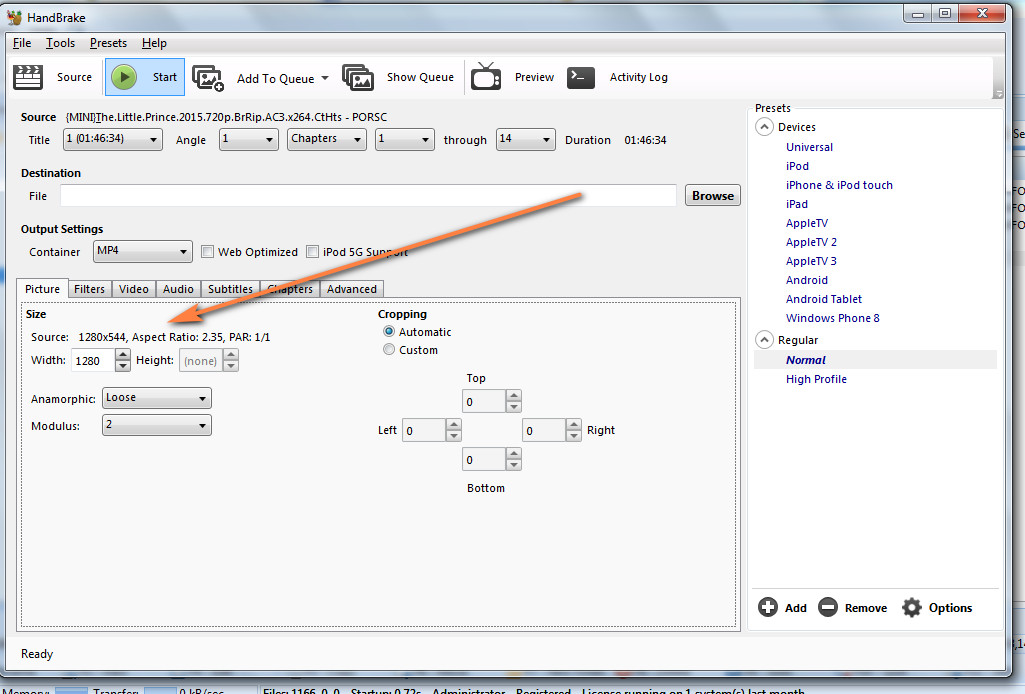The width and height of the screenshot is (1025, 694).
Task: Open the start chapter dropdown showing 1
Action: click(x=405, y=139)
